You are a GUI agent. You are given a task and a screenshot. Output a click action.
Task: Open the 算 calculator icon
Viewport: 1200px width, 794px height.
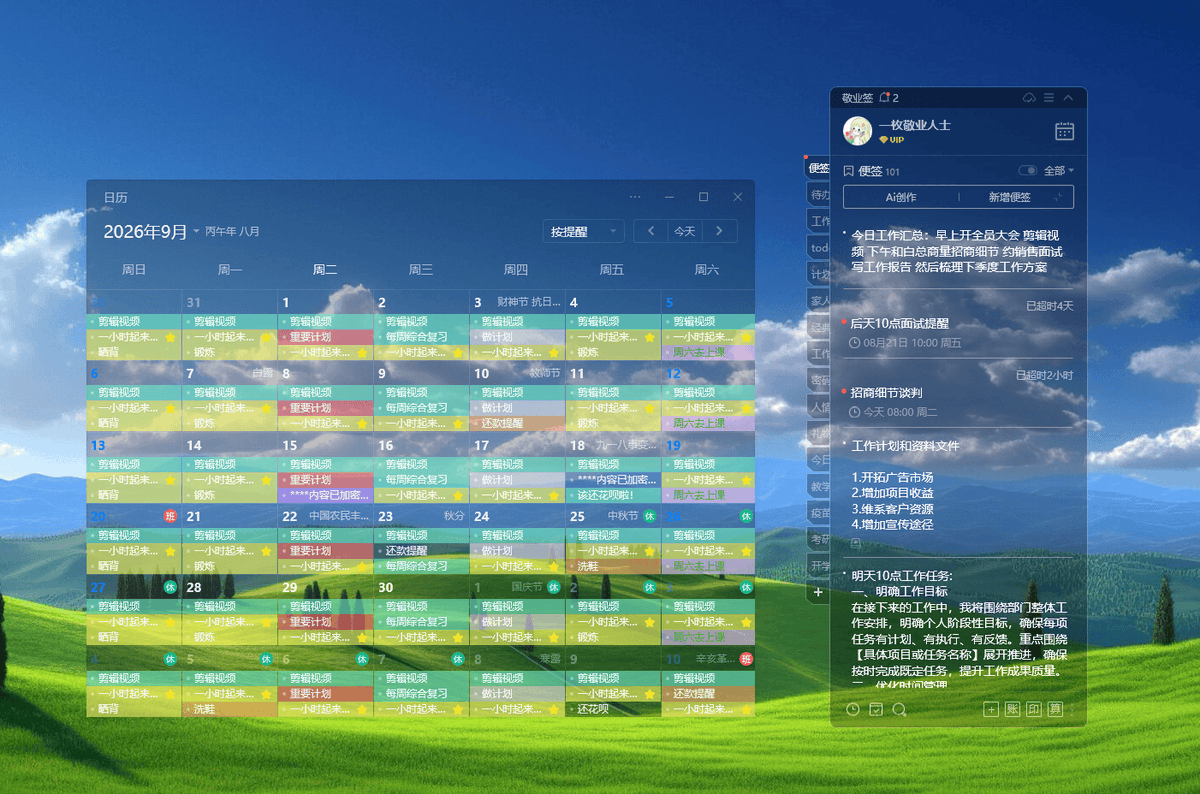click(1054, 709)
